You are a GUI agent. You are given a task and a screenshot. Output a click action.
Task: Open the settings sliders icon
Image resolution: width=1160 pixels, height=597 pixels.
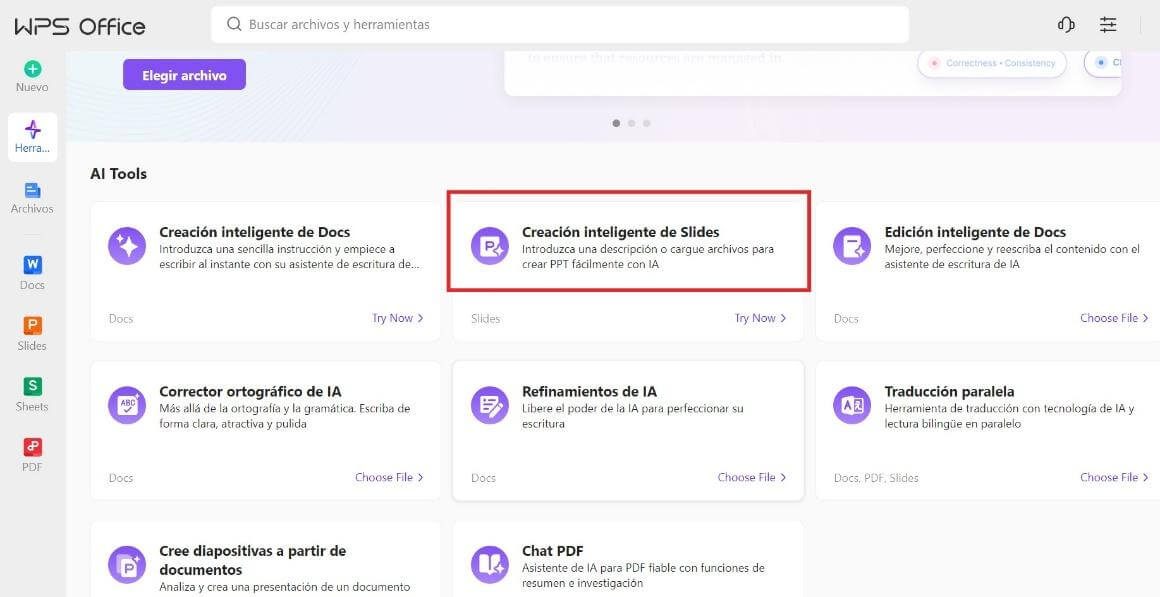coord(1107,24)
